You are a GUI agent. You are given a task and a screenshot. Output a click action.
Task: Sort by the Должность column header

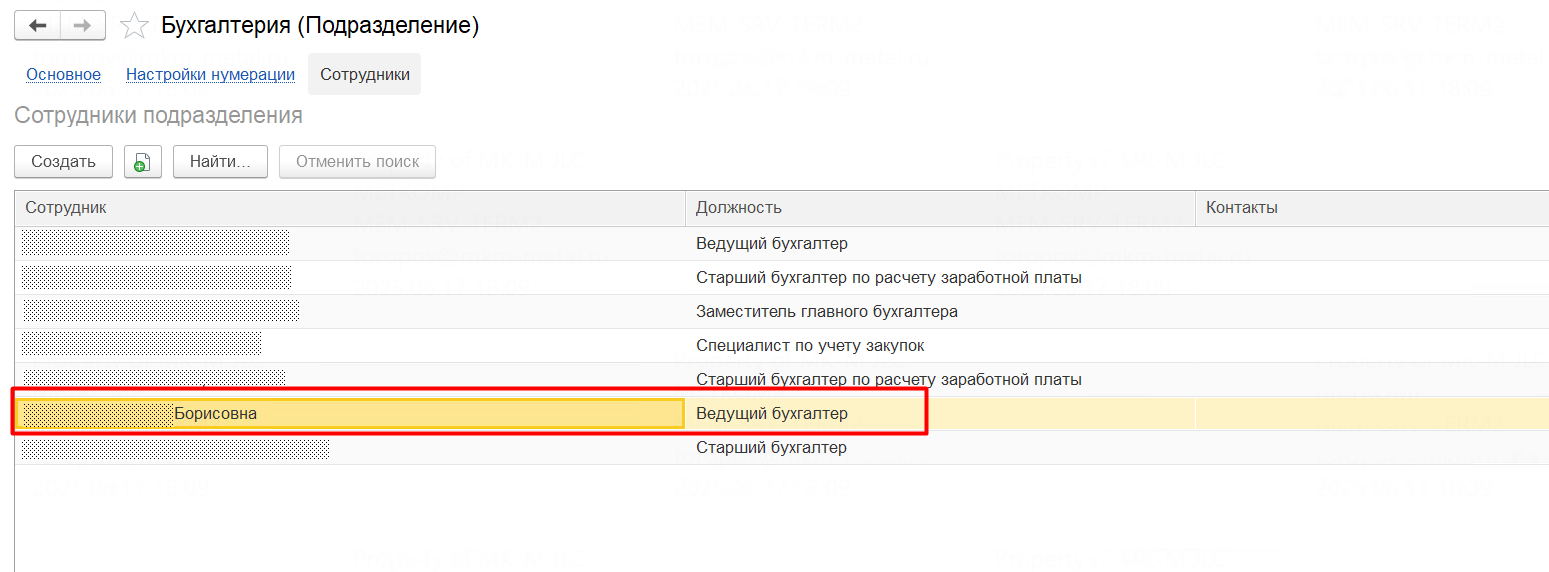(x=940, y=208)
